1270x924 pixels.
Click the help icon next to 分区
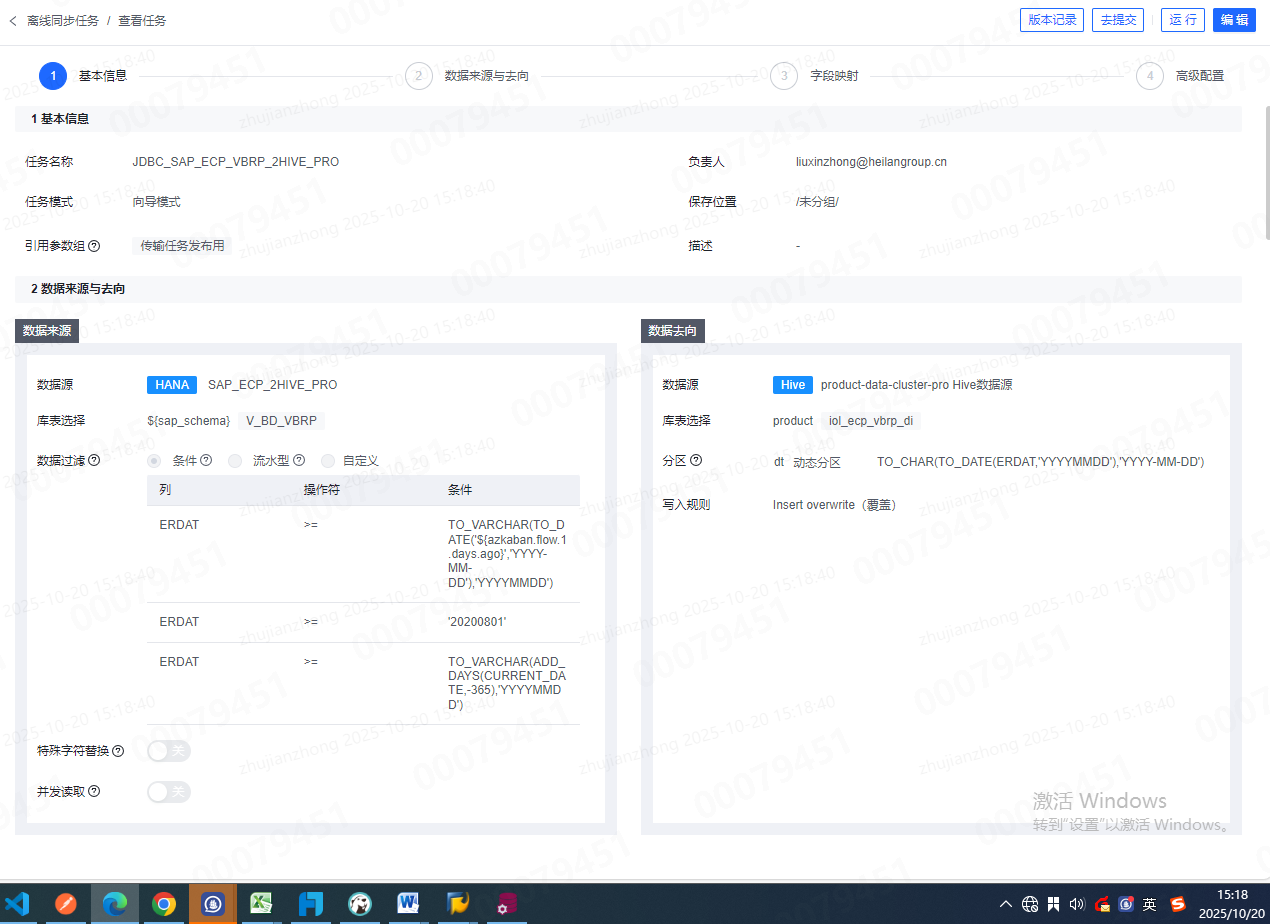(x=696, y=461)
